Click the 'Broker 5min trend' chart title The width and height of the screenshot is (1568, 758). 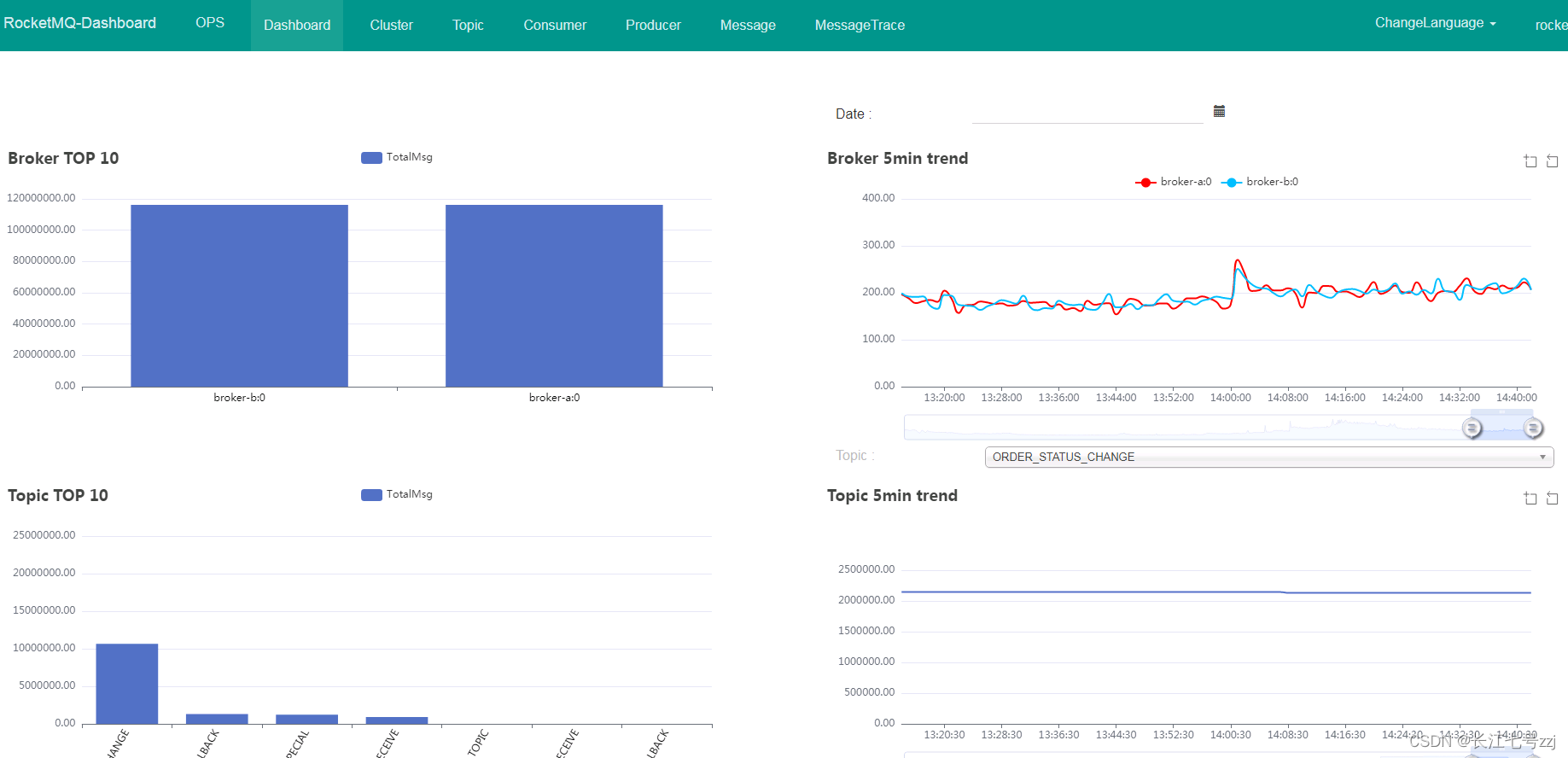[x=897, y=158]
